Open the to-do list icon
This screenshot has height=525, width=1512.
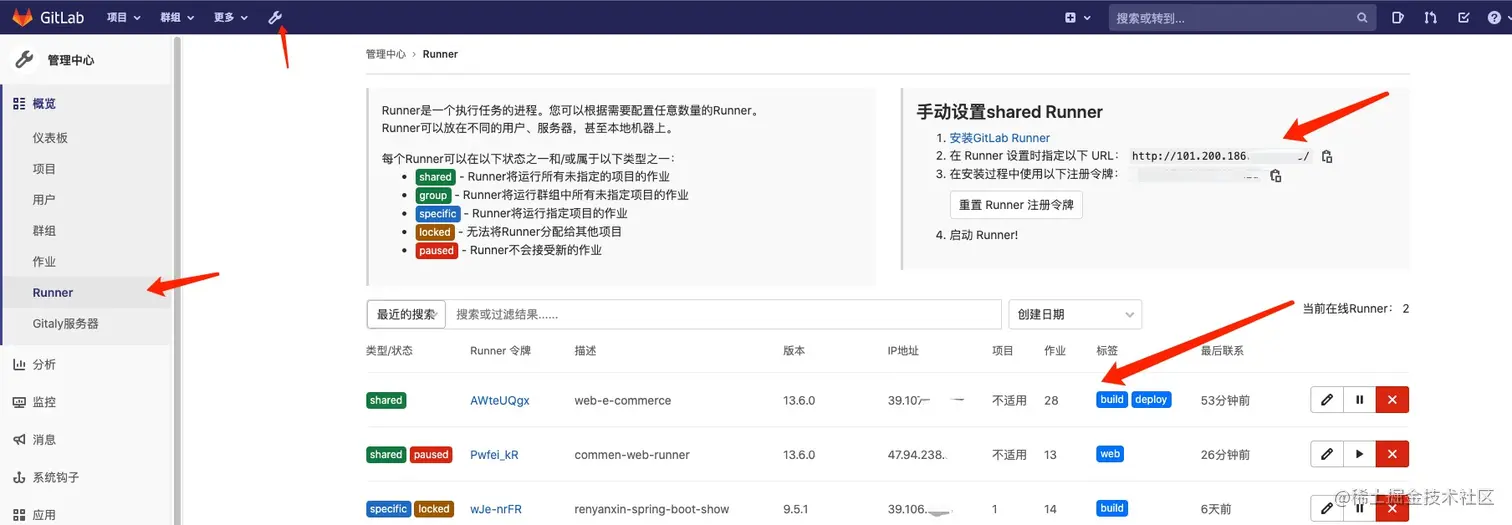[1464, 18]
